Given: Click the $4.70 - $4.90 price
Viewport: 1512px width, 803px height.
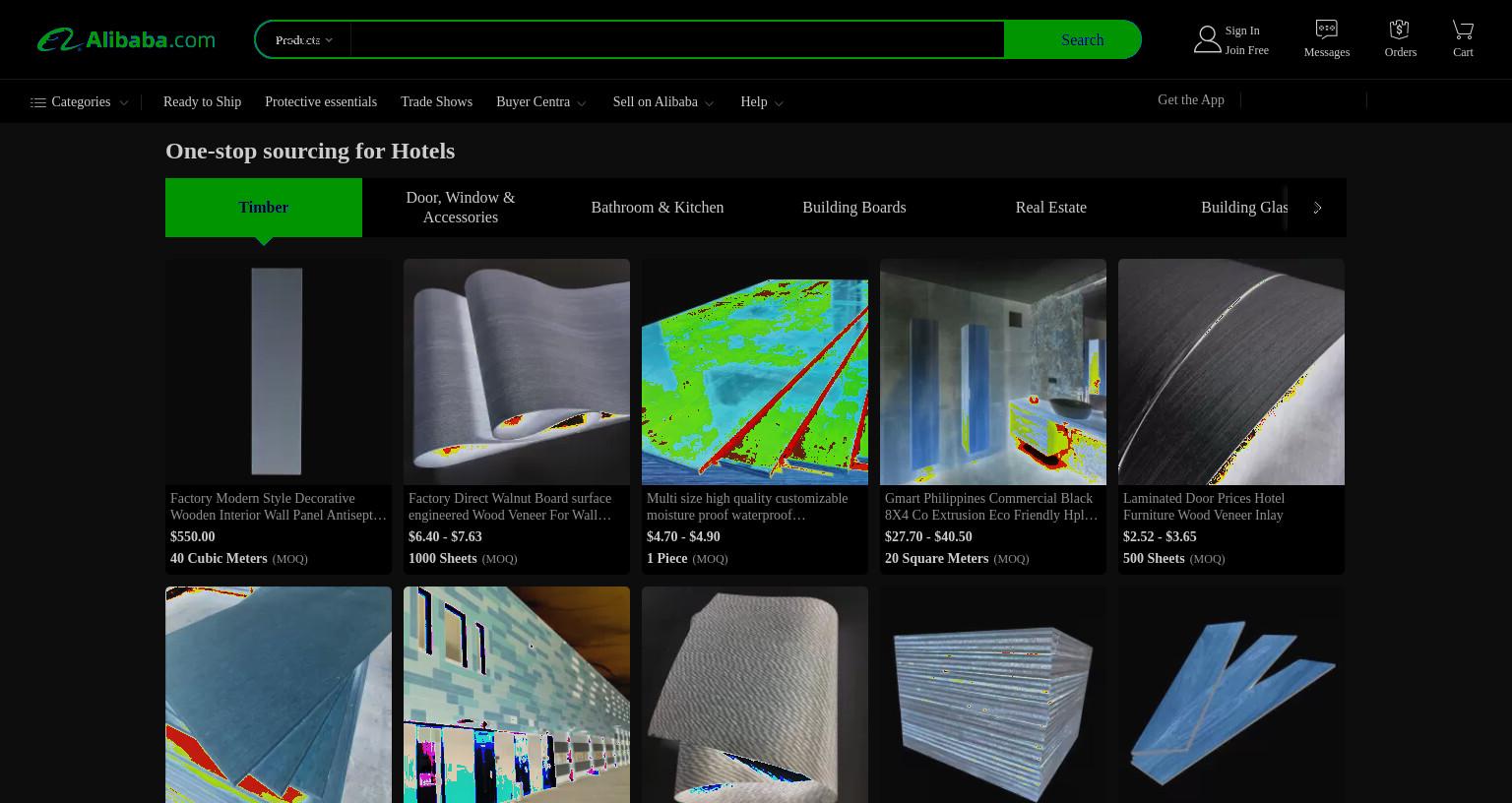Looking at the screenshot, I should pyautogui.click(x=683, y=537).
